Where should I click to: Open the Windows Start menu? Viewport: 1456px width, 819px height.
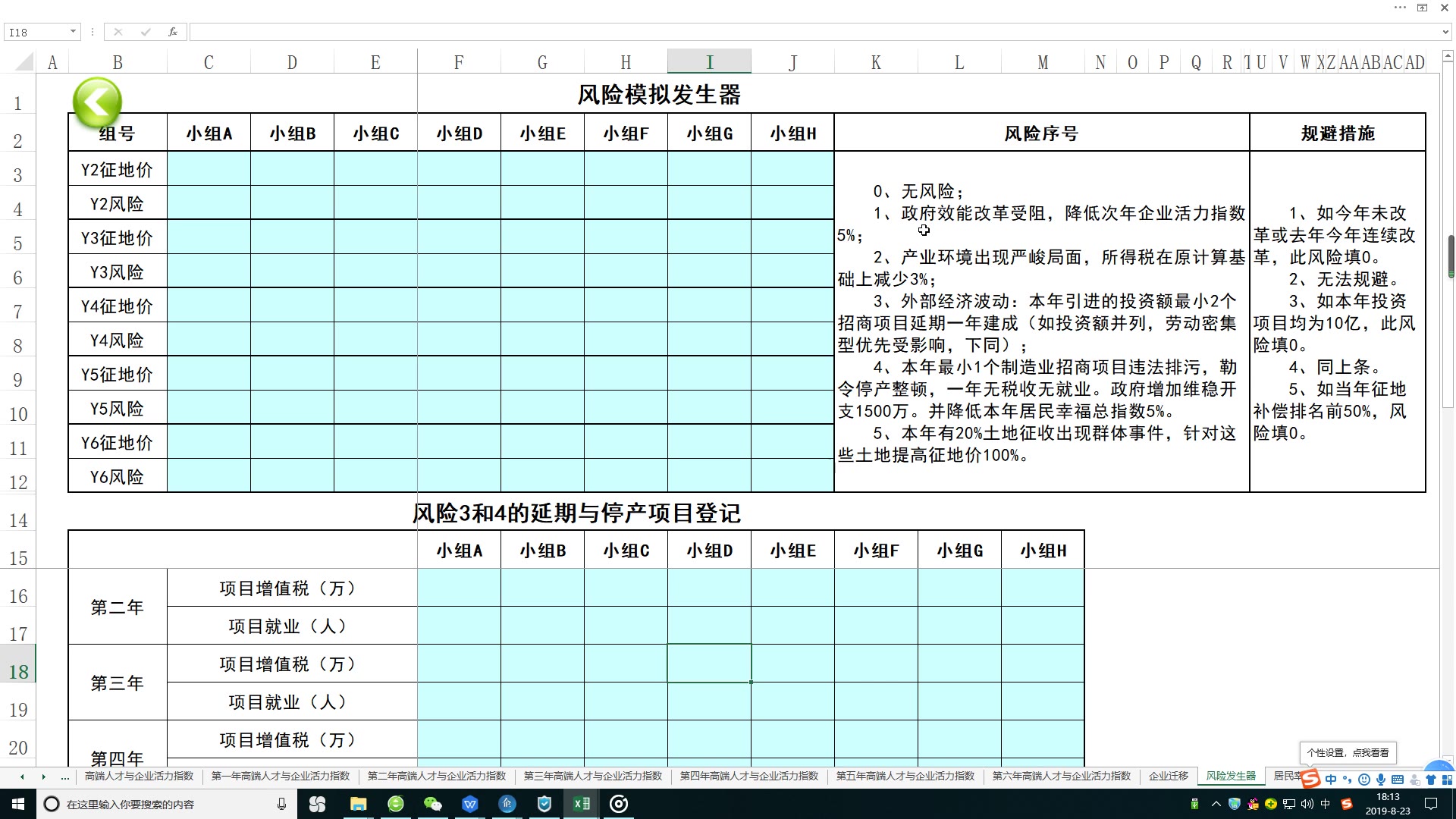(x=17, y=804)
